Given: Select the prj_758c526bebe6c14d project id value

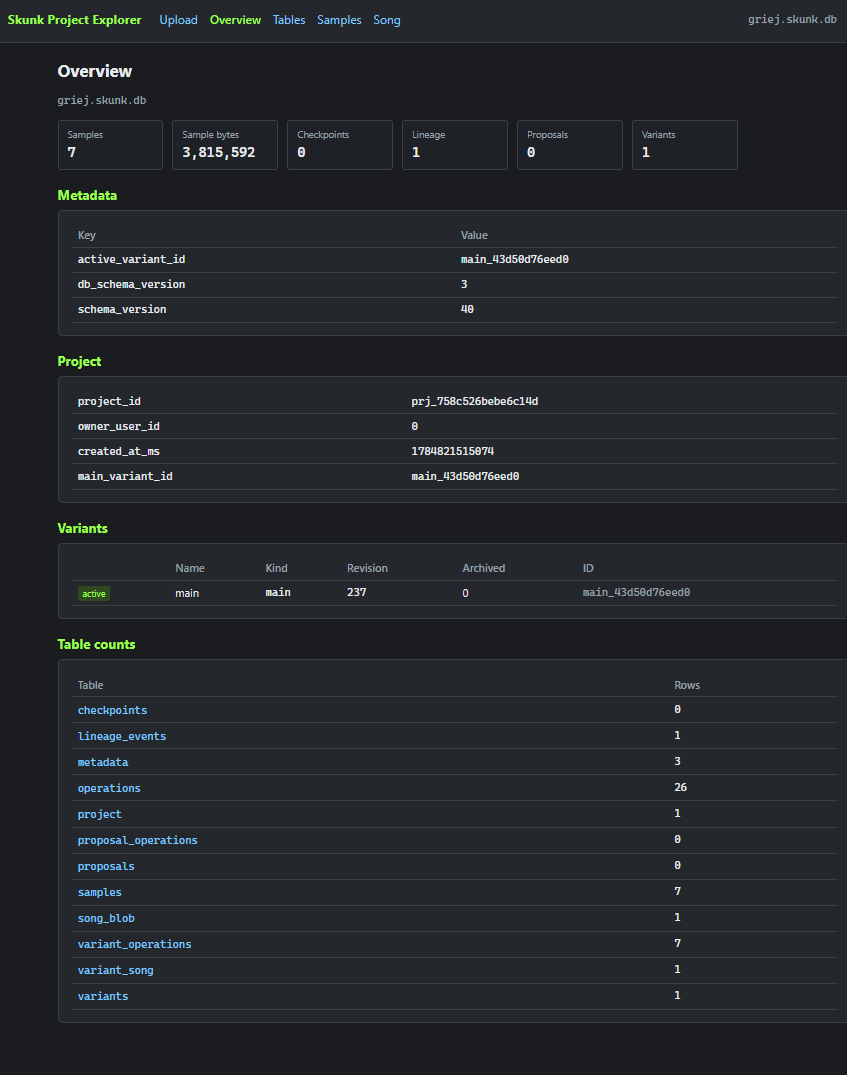Looking at the screenshot, I should click(475, 401).
